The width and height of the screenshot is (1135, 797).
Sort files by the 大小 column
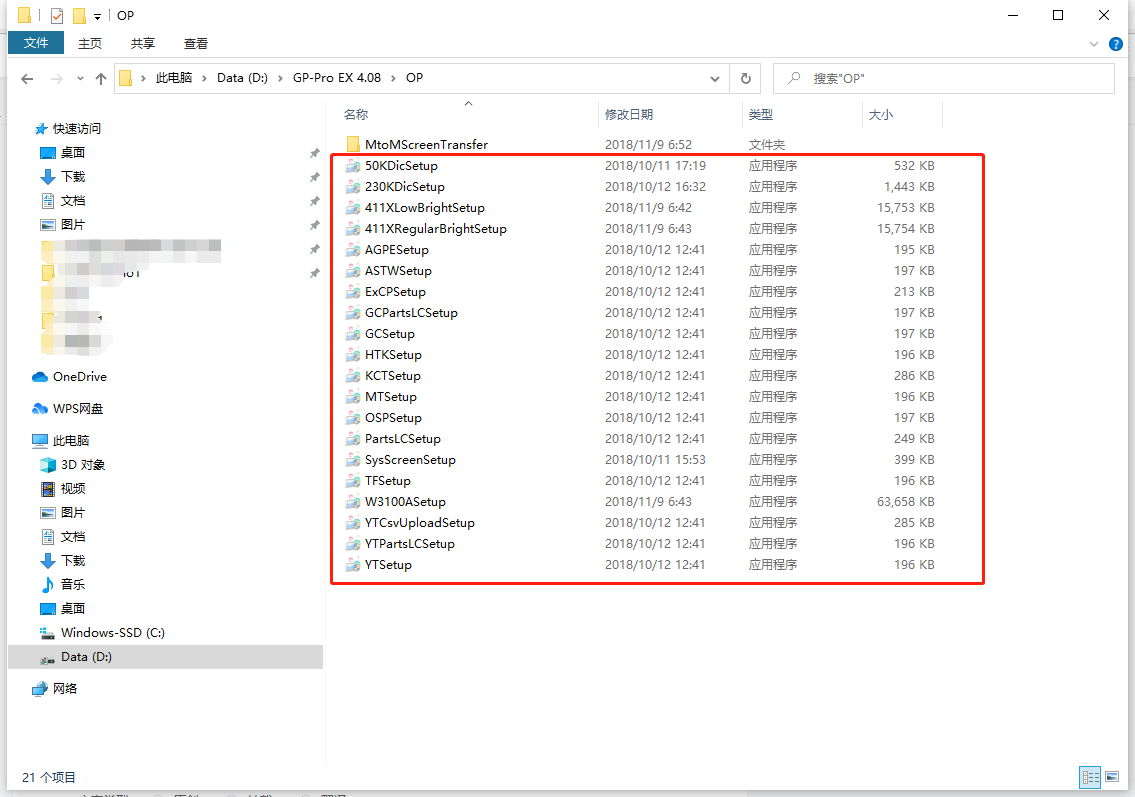[x=902, y=114]
